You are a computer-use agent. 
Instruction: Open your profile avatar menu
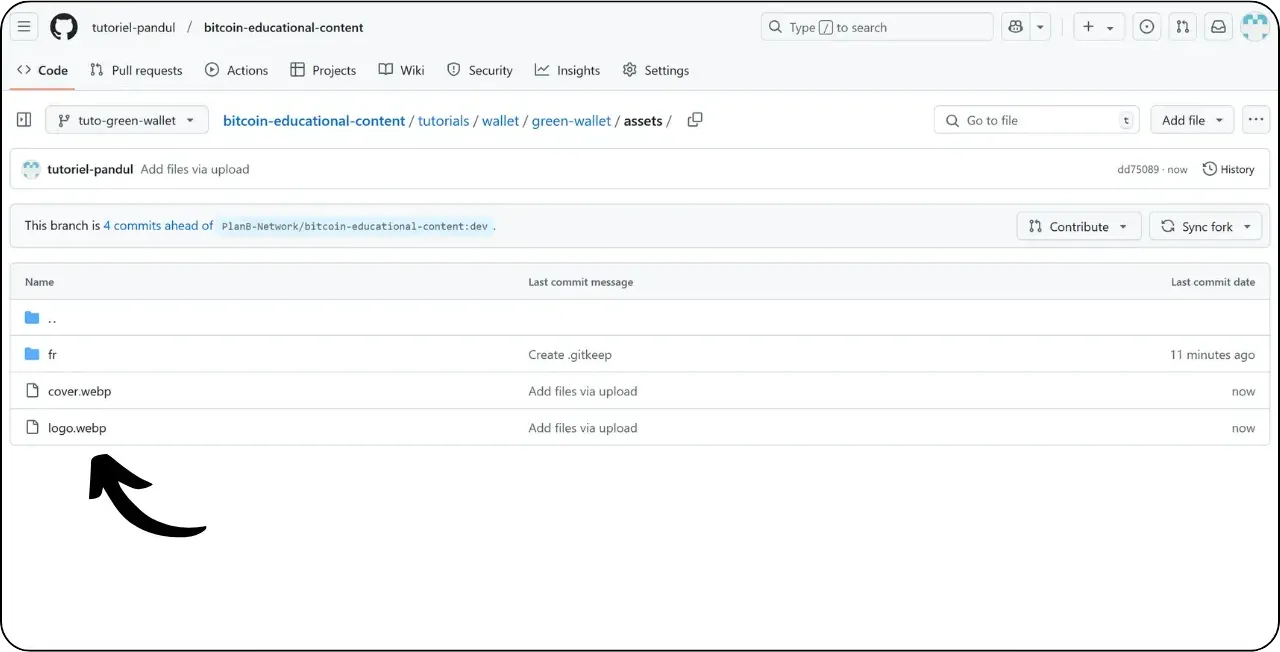pos(1255,27)
